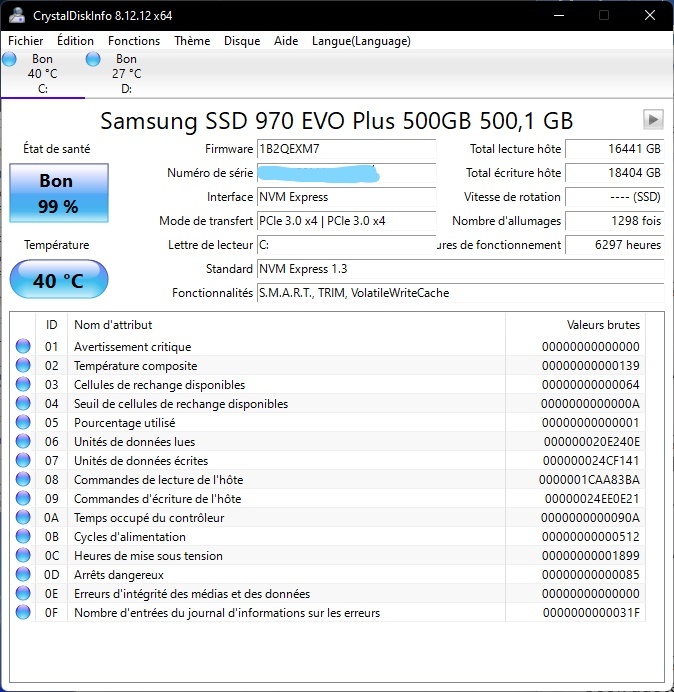Image resolution: width=674 pixels, height=692 pixels.
Task: Click status orb for Pourcentage utilisé row
Action: (x=23, y=422)
